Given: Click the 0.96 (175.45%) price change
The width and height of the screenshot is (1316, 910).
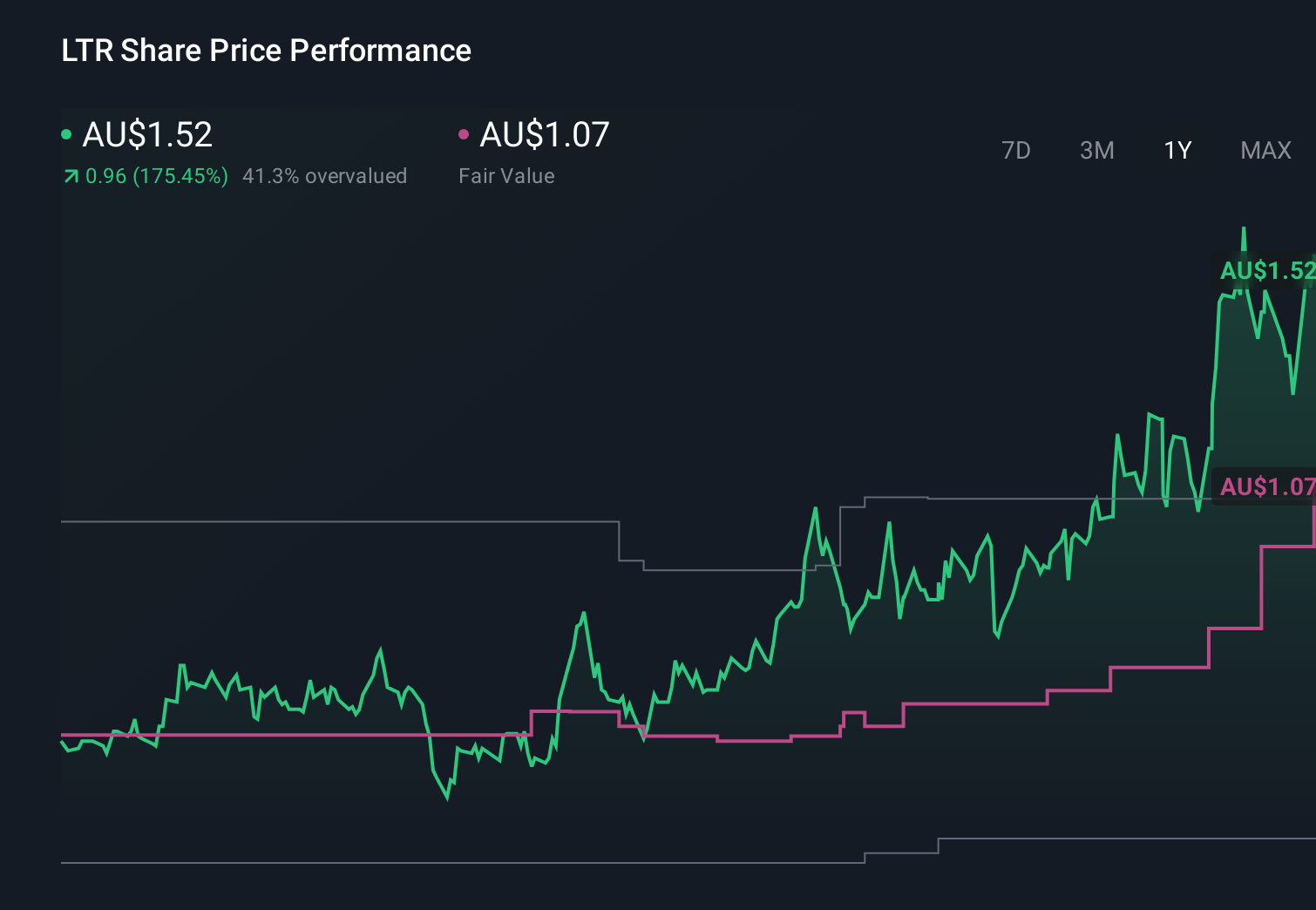Looking at the screenshot, I should click(x=157, y=176).
